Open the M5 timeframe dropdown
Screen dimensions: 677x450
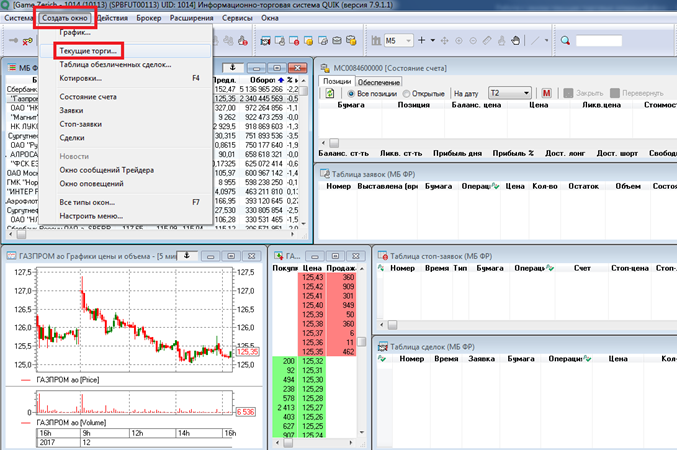coord(399,41)
